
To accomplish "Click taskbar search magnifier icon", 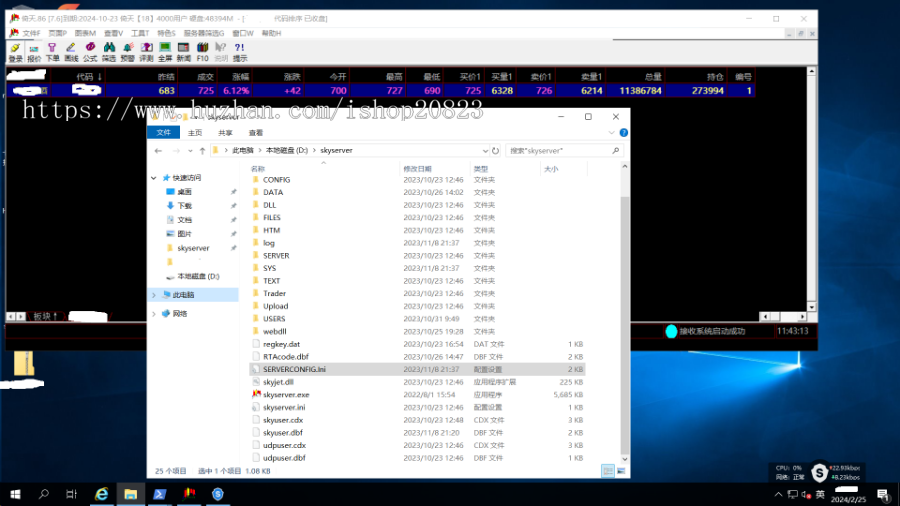I will coord(44,494).
